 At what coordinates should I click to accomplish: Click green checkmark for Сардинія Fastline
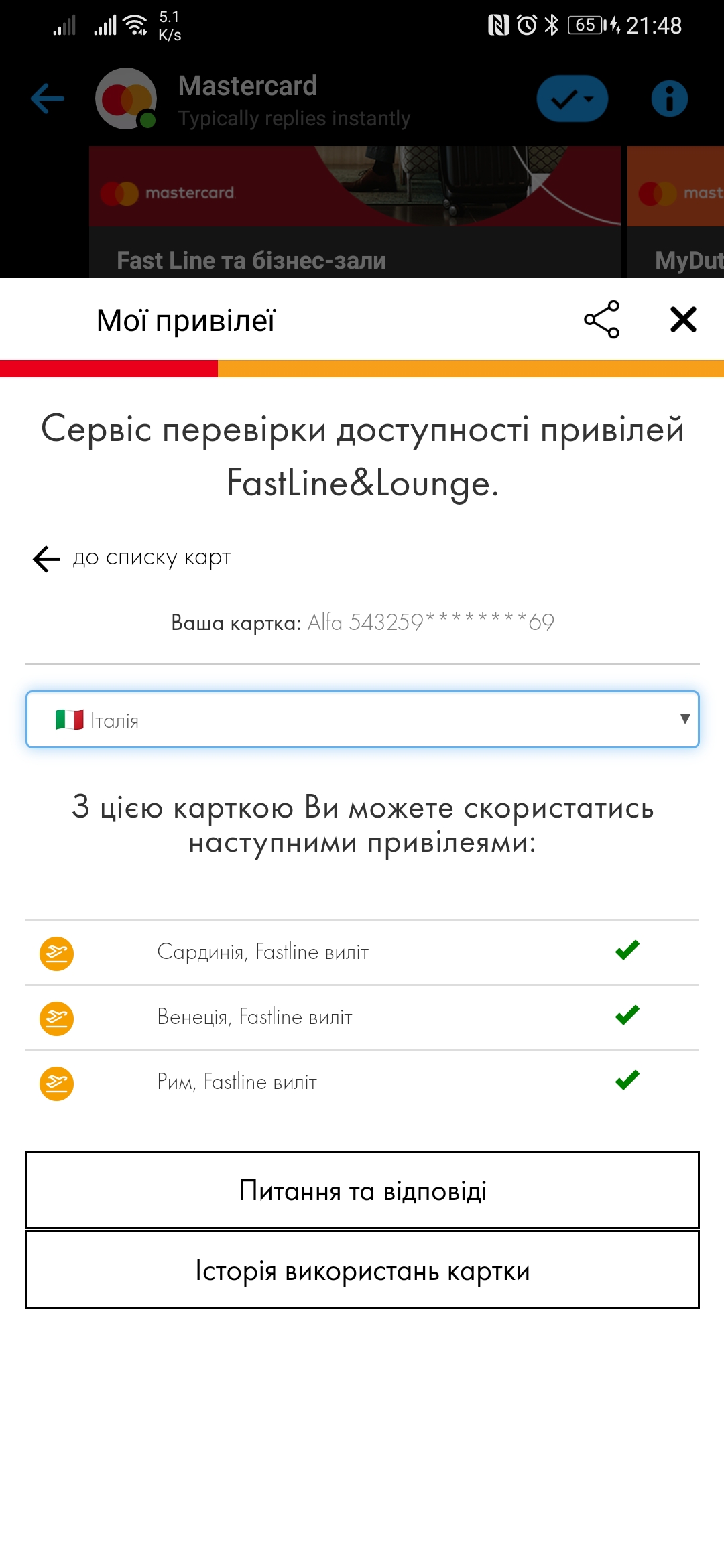[627, 950]
